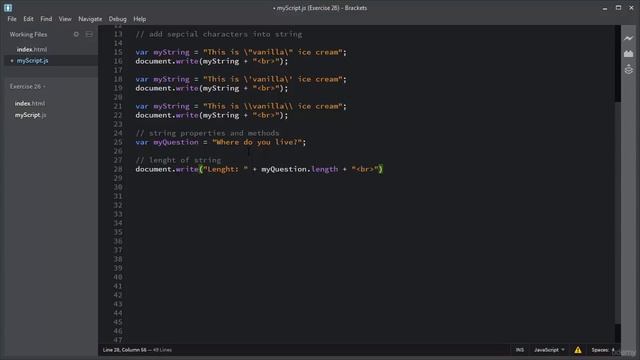Click the Spaces indentation setting
640x360 pixels.
point(603,350)
